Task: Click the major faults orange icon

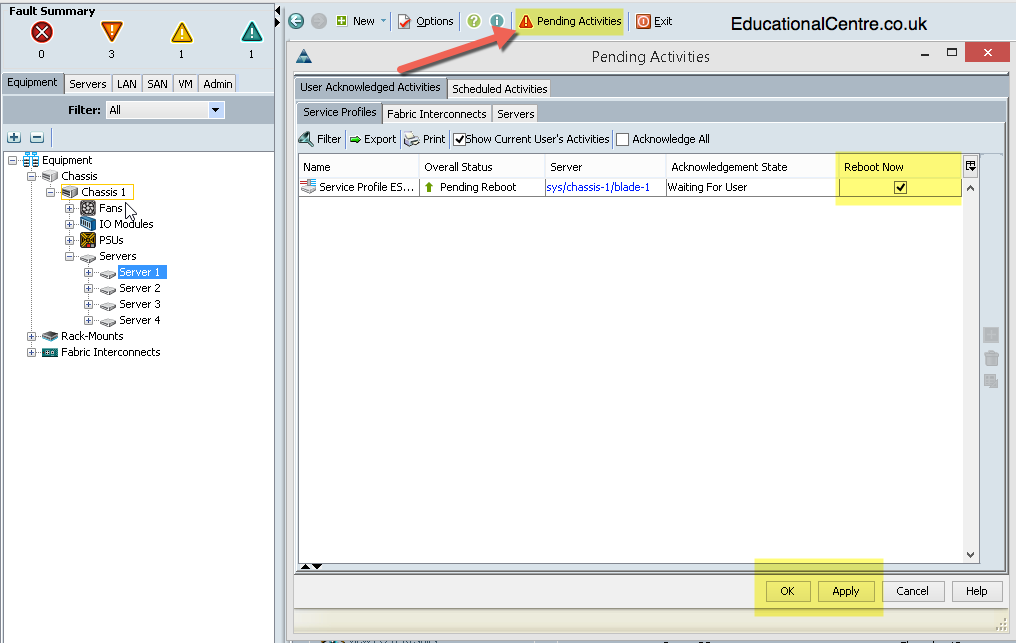Action: pyautogui.click(x=111, y=32)
